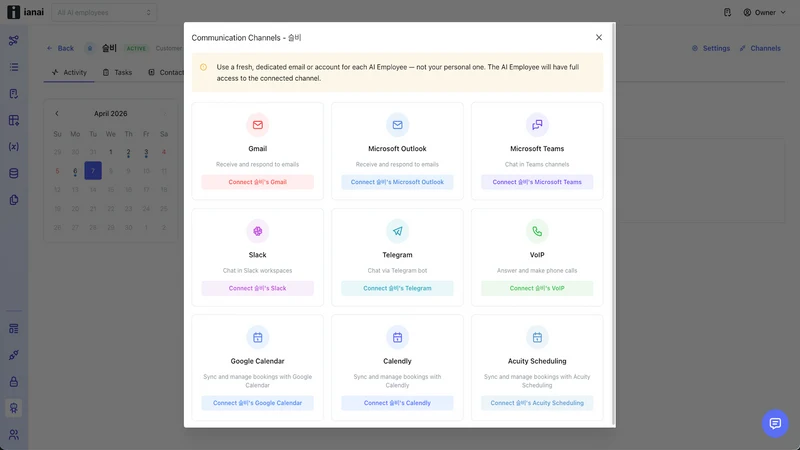Open the list icon in sidebar
This screenshot has height=450, width=800.
[14, 67]
